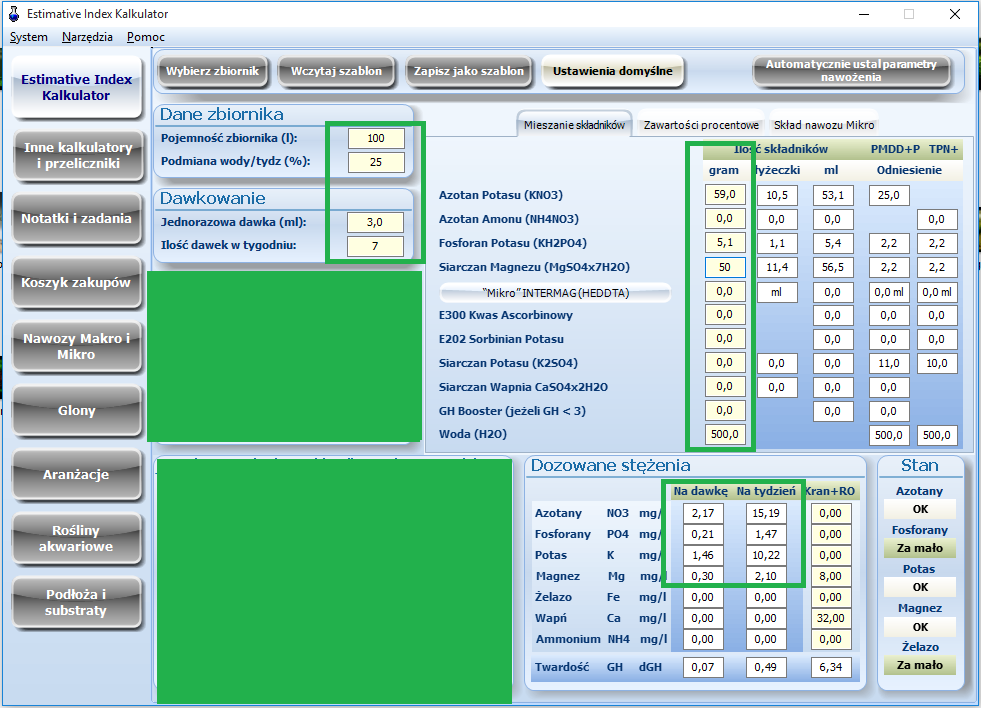
Task: Open the Koszyk zakupów section
Action: point(76,283)
